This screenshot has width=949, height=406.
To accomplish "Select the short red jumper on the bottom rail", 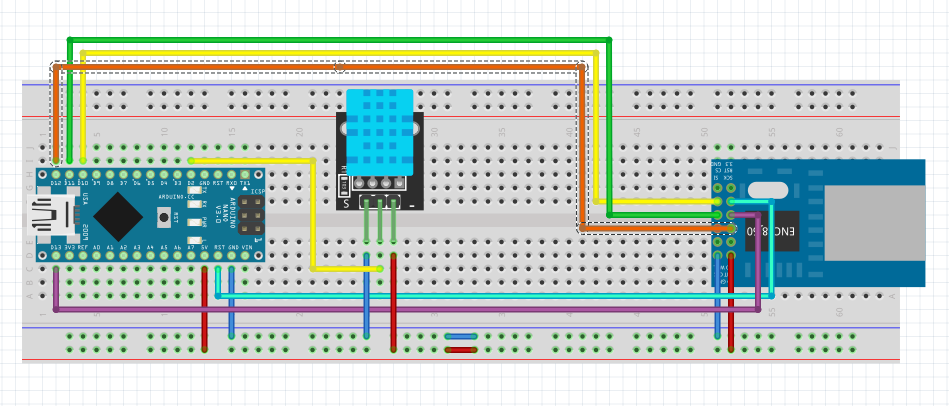I will point(459,349).
